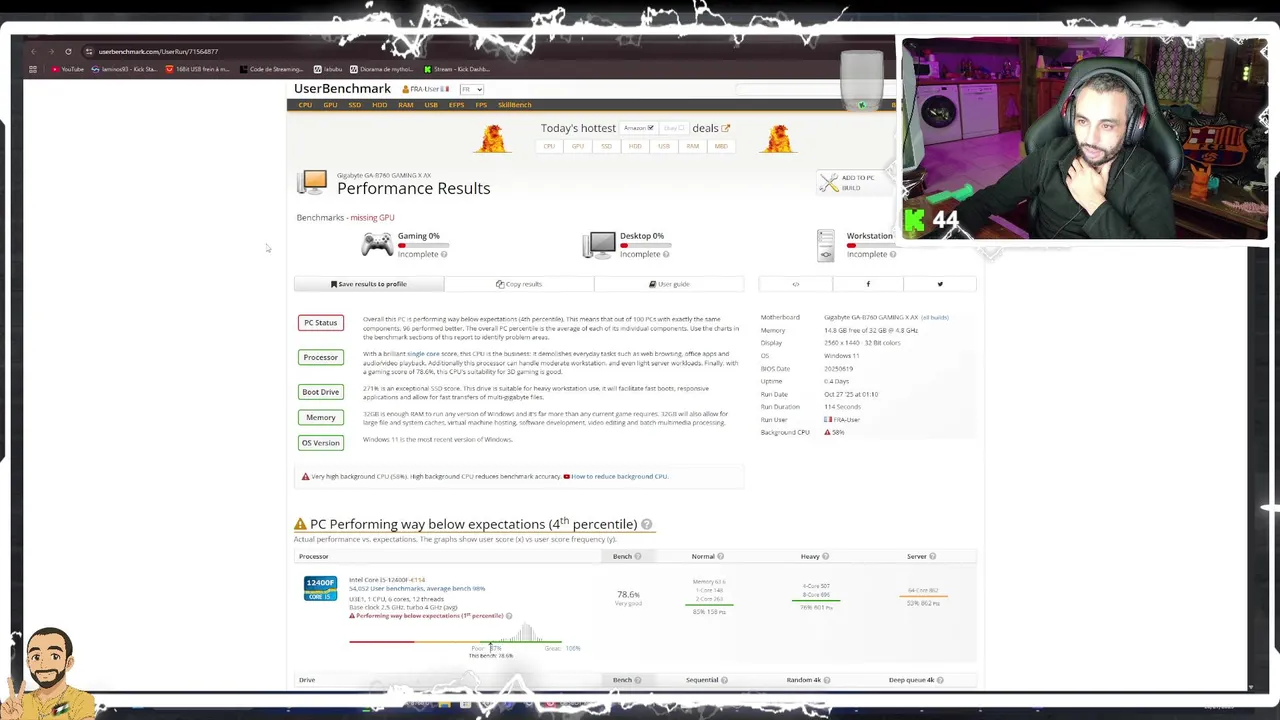Click the Sequential column help icon
Screen dimensions: 1280x720
[x=724, y=680]
